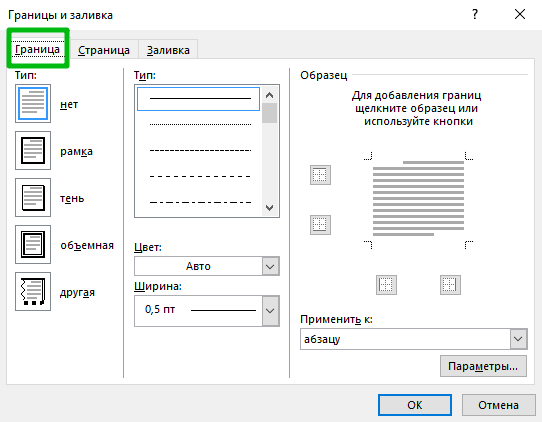This screenshot has width=542, height=422.
Task: Toggle right border button below preview
Action: point(450,285)
